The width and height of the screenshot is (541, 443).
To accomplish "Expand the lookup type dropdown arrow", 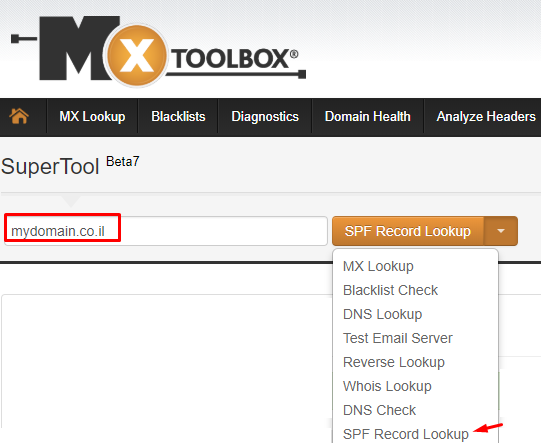I will [x=501, y=231].
